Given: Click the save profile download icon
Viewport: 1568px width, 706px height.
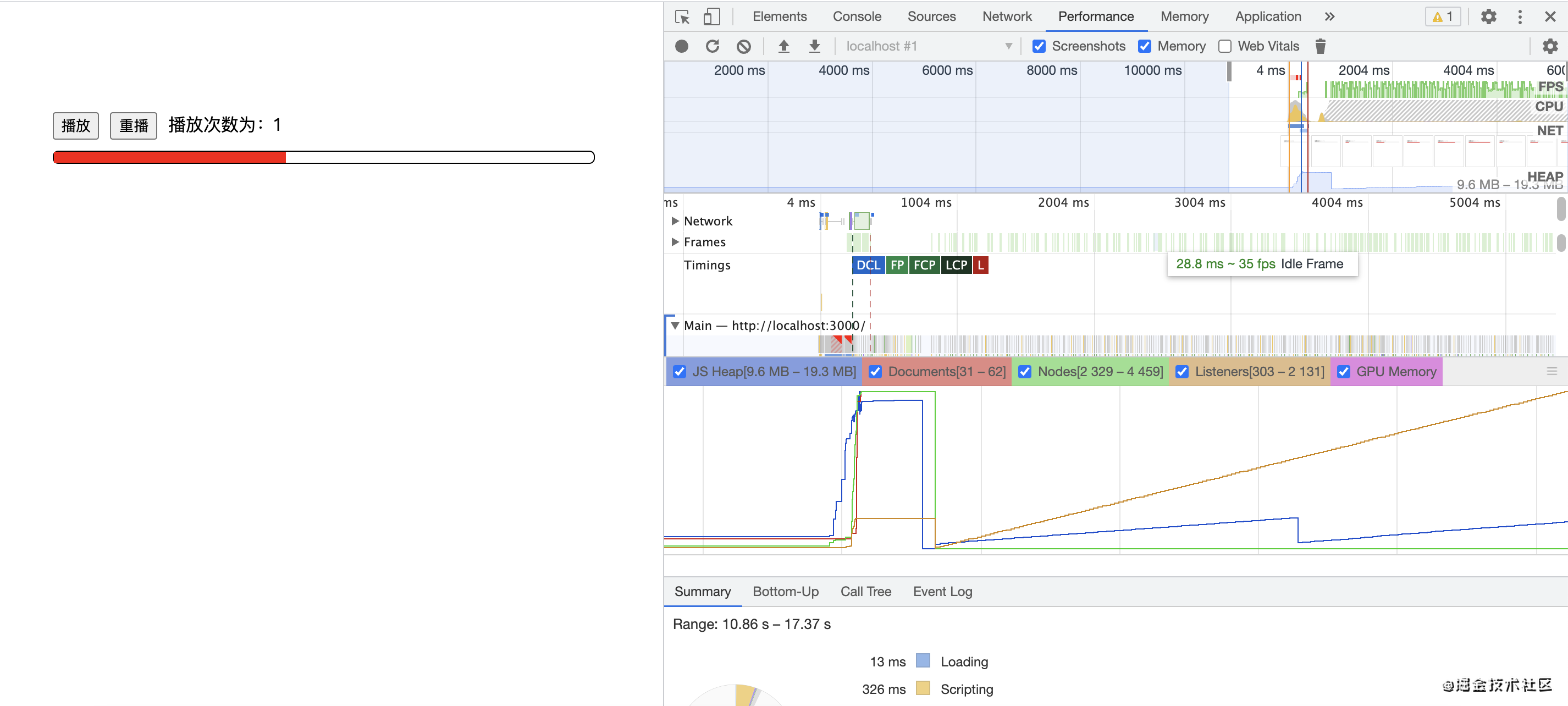Looking at the screenshot, I should point(814,46).
